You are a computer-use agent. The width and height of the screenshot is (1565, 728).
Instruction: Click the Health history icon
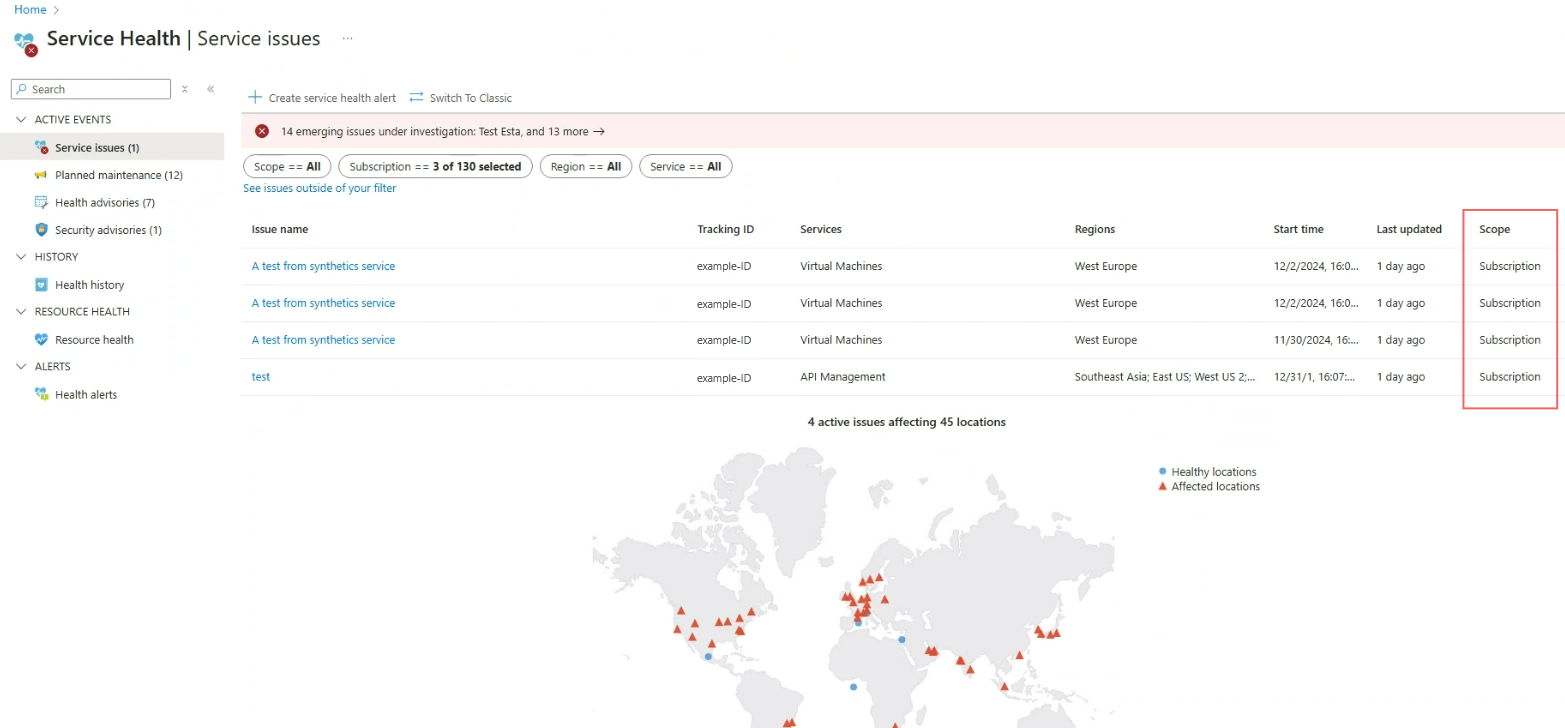coord(41,285)
